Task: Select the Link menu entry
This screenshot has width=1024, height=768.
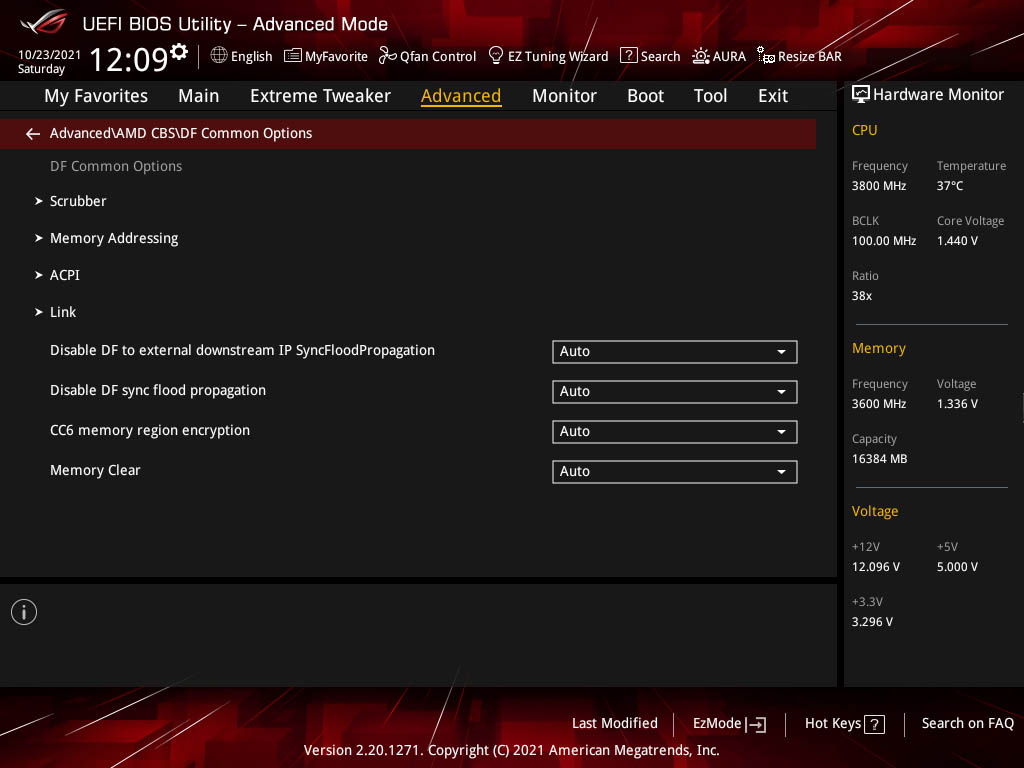Action: (x=63, y=312)
